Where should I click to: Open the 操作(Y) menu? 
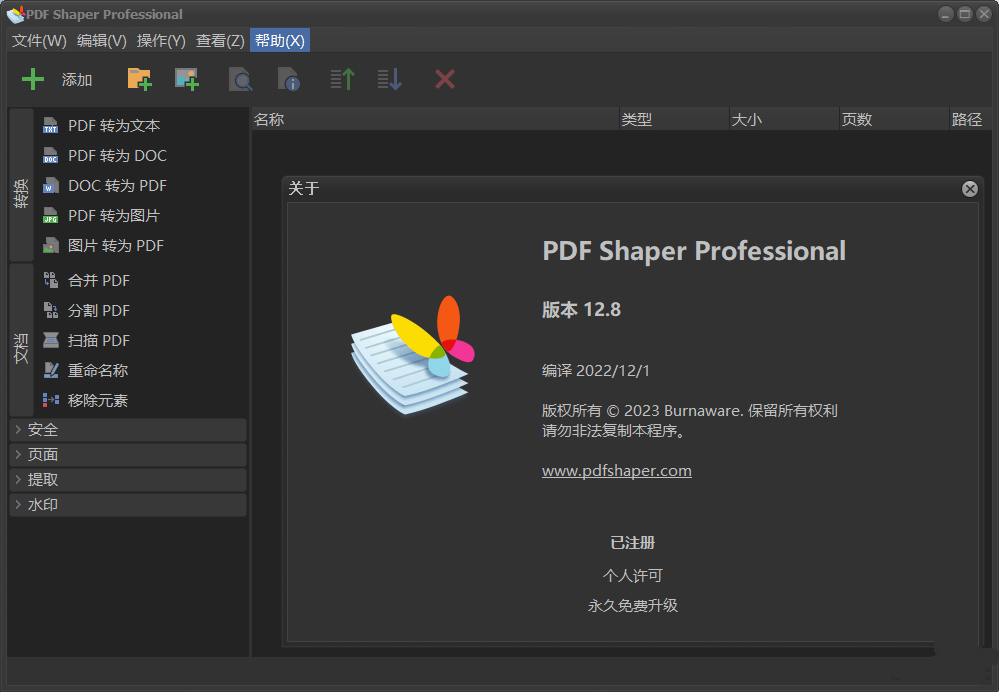pyautogui.click(x=161, y=41)
